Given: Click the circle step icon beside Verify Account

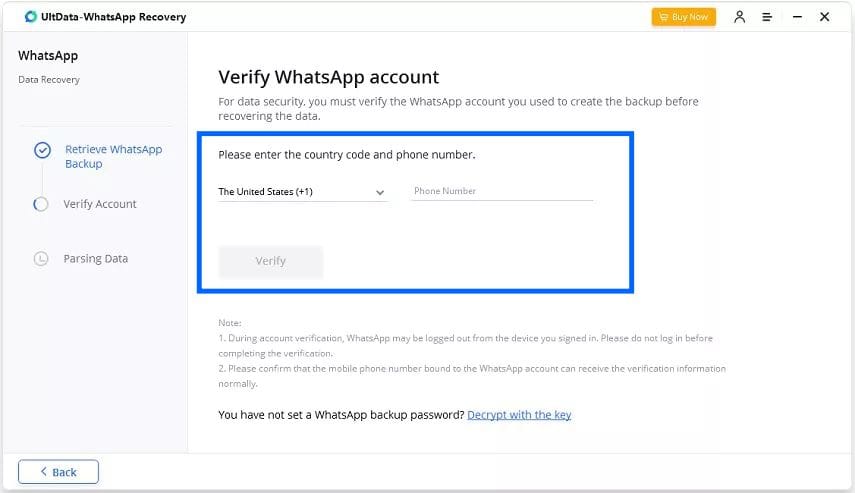Looking at the screenshot, I should pos(41,204).
